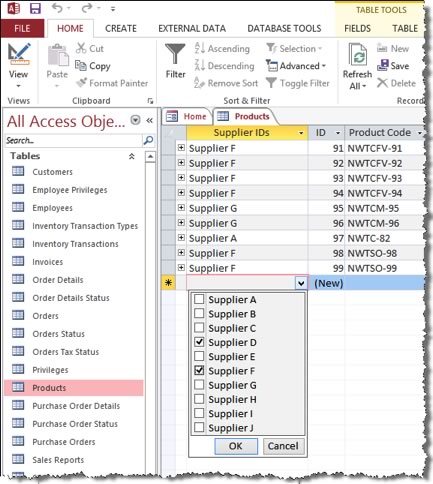This screenshot has height=484, width=433.
Task: Collapse the navigation pane with double chevron
Action: 149,120
